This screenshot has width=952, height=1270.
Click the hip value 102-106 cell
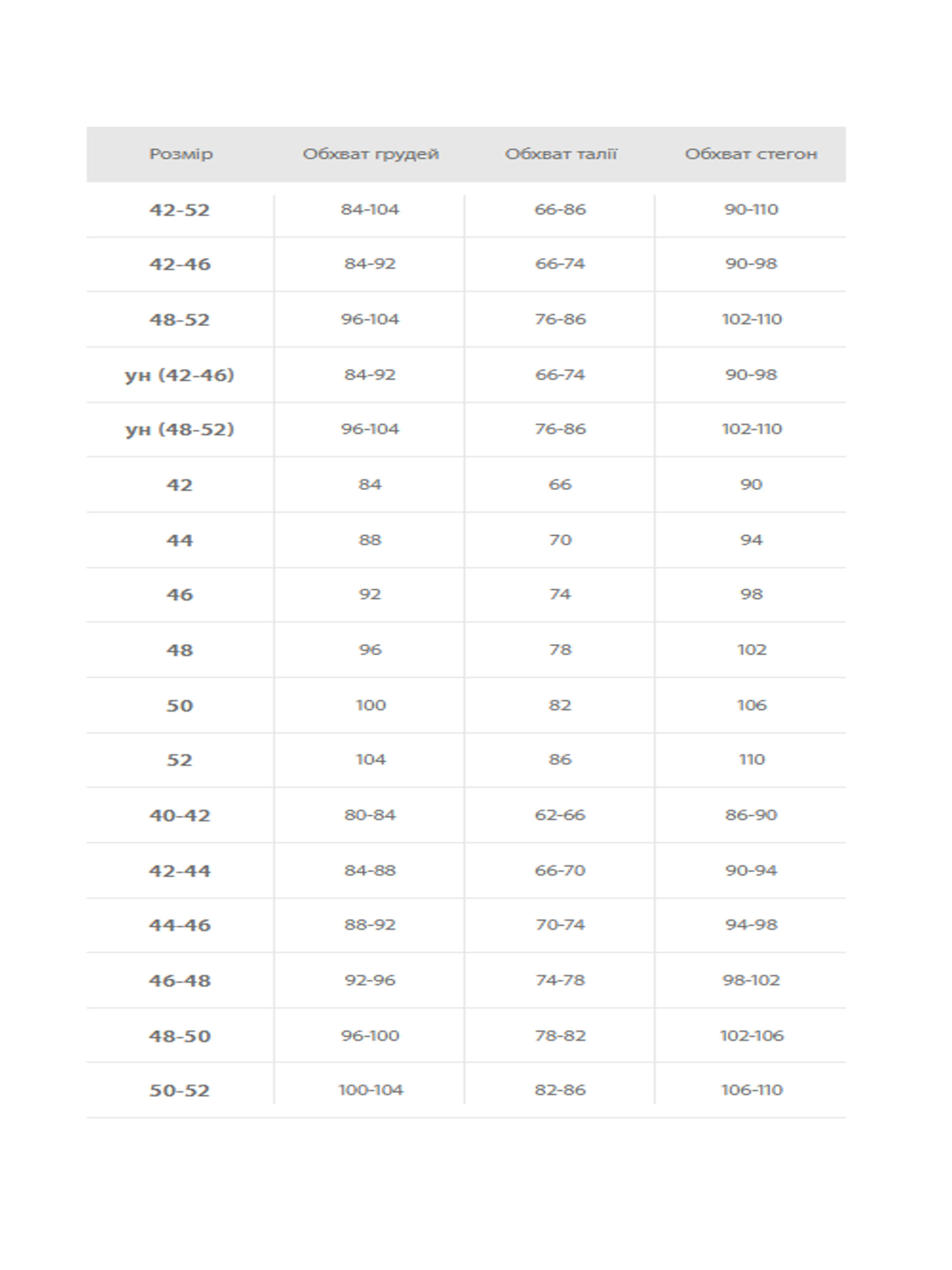[751, 1035]
